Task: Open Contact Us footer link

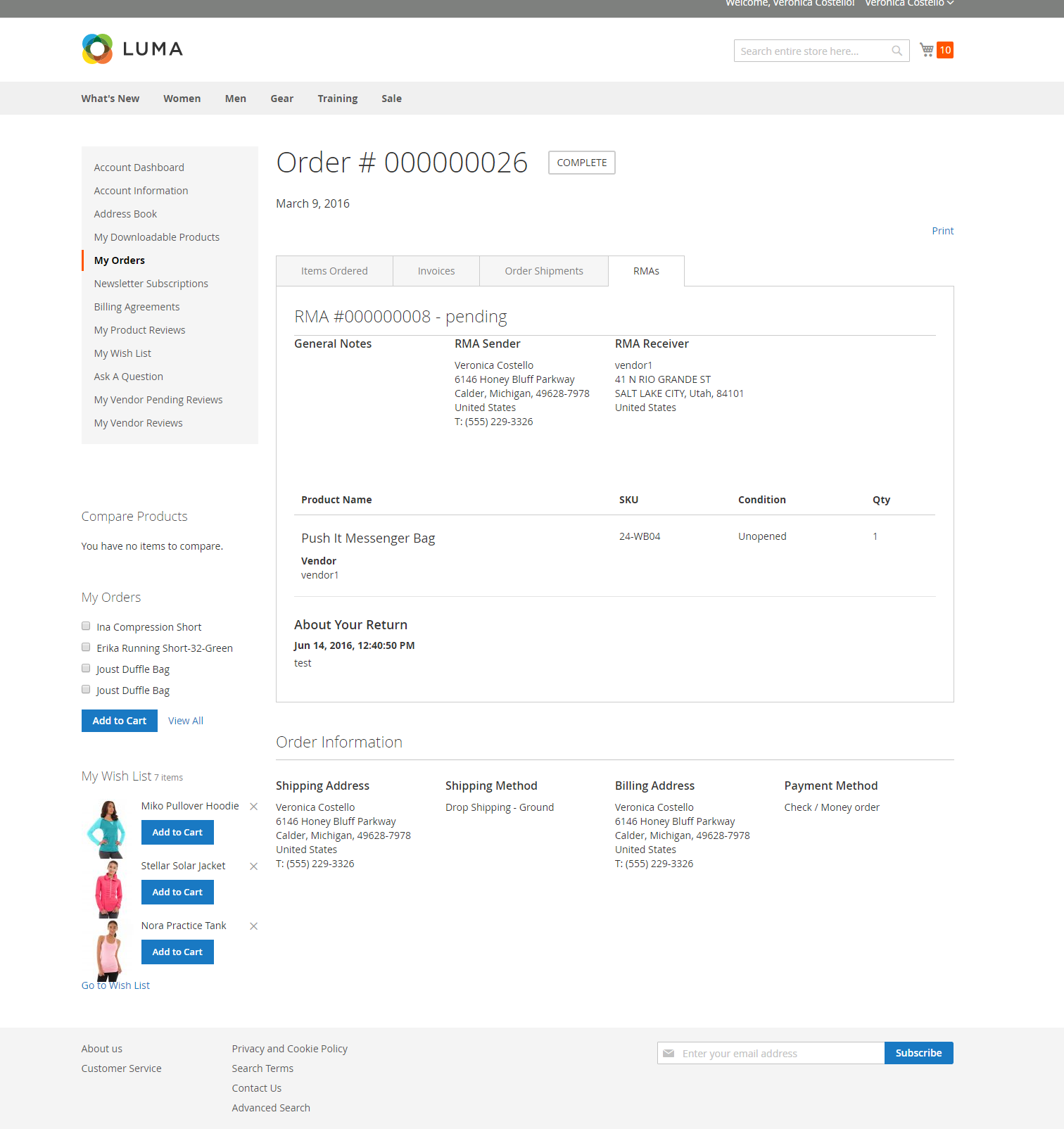Action: click(x=257, y=1088)
